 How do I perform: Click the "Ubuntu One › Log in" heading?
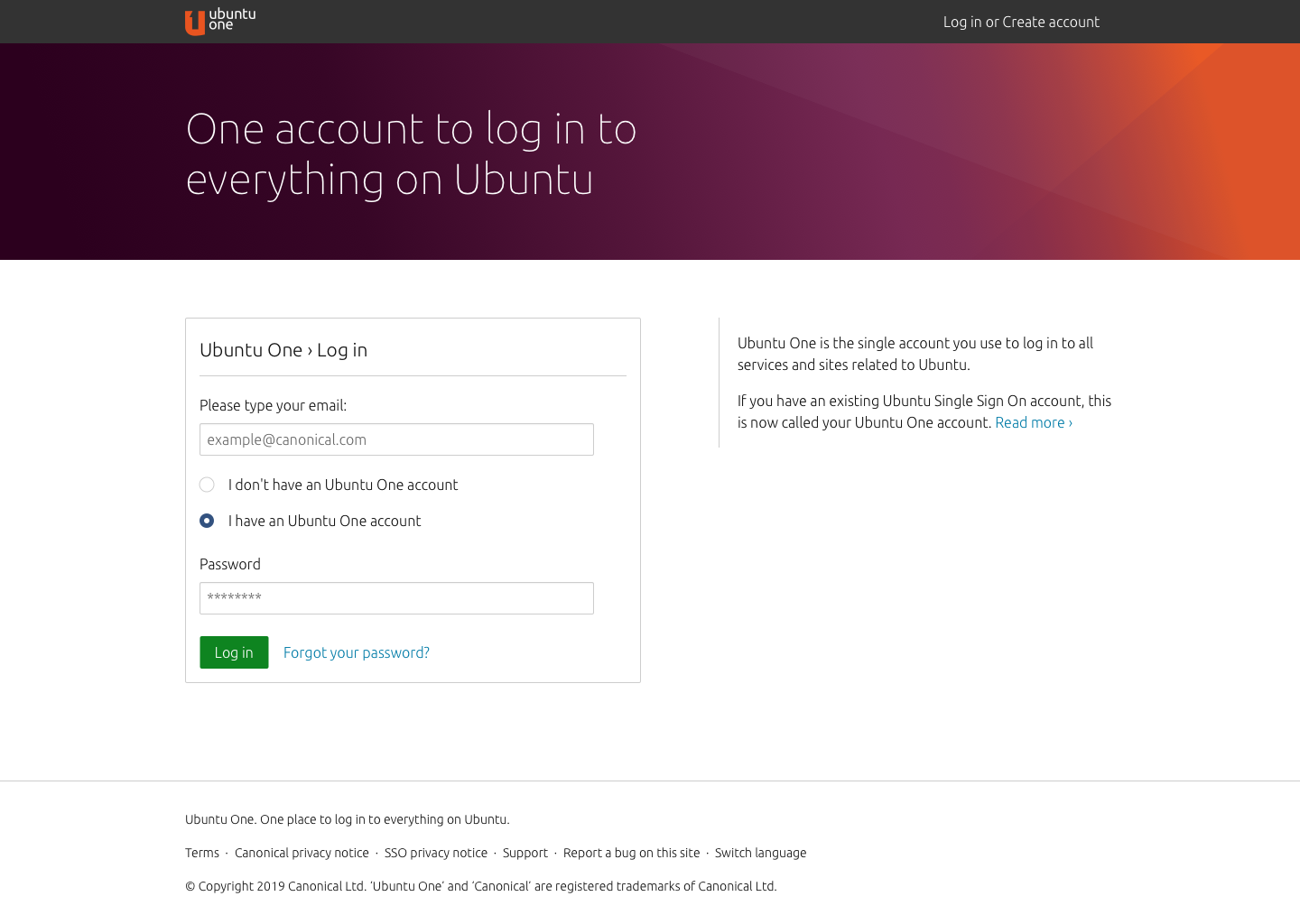coord(283,350)
